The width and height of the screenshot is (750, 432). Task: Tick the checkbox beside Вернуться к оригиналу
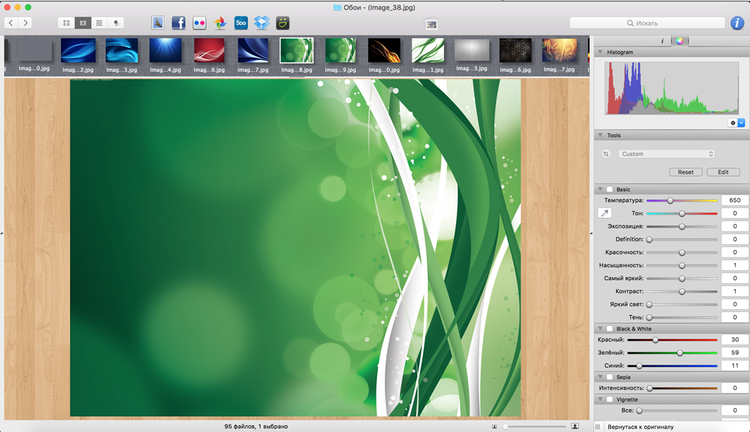(x=597, y=426)
